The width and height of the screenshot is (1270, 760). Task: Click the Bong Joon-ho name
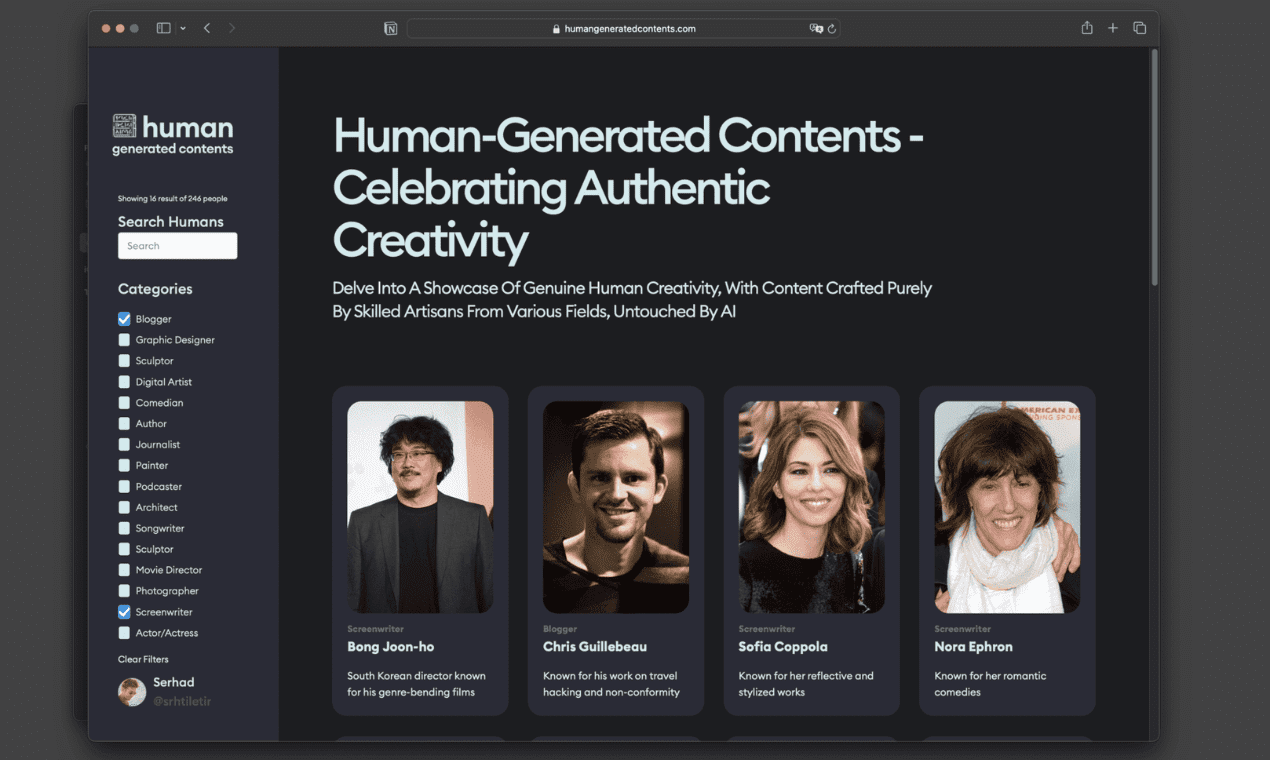[391, 647]
